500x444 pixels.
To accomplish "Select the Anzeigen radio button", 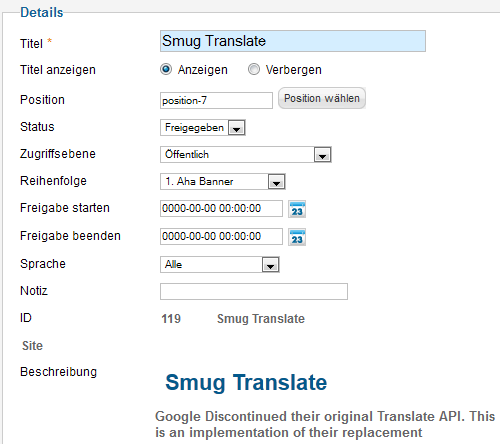I will point(166,69).
